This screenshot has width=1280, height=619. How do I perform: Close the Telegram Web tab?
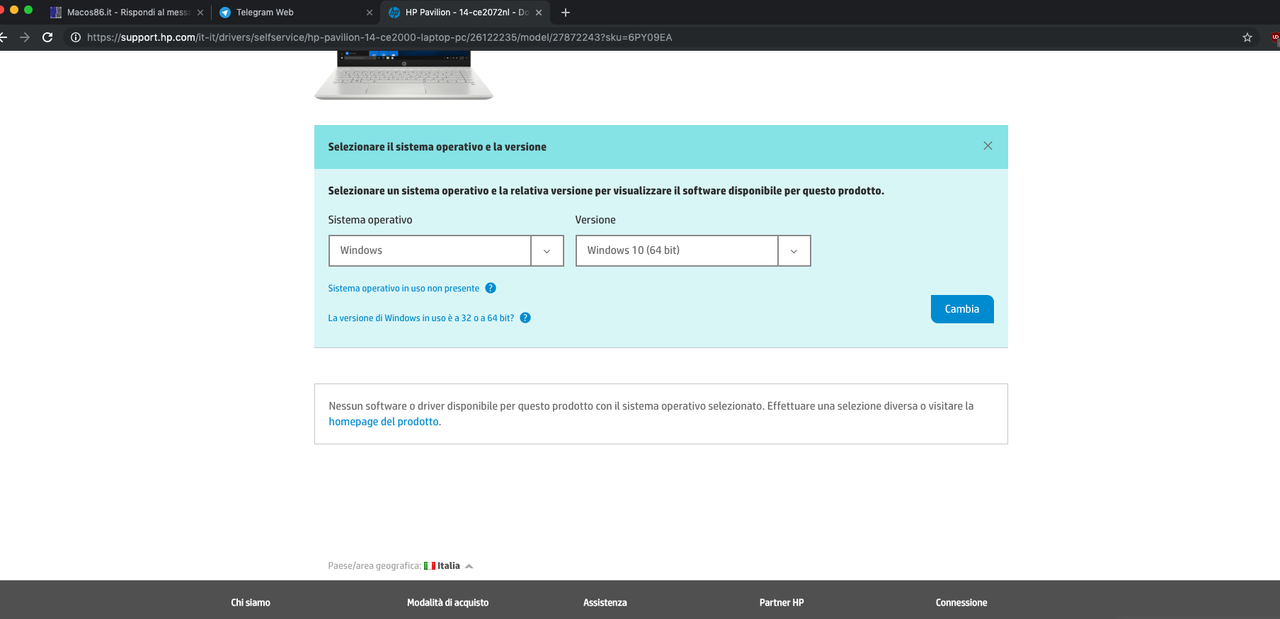coord(369,13)
